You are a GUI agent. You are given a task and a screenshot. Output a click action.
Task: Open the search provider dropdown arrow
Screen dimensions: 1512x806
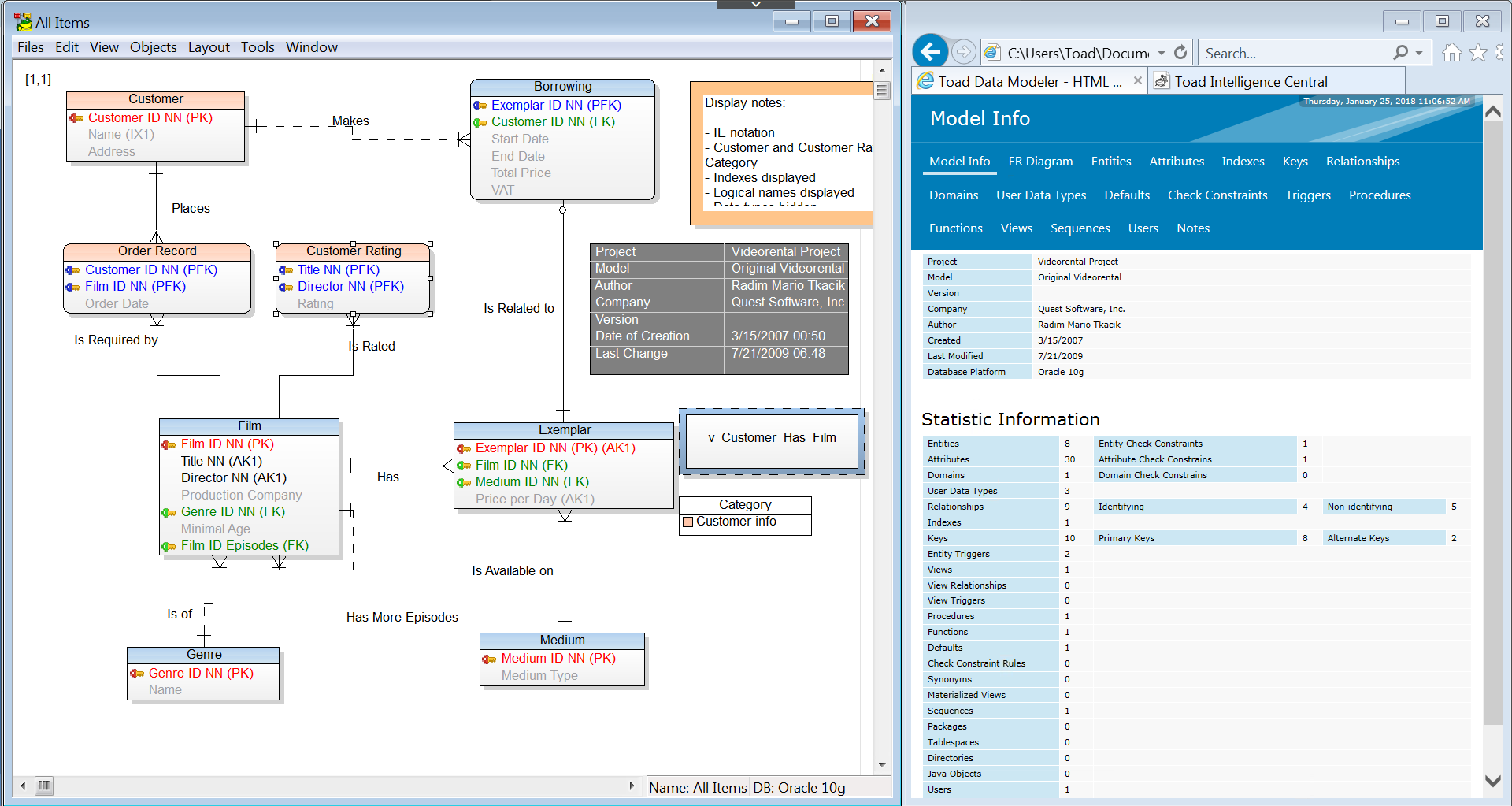1419,54
